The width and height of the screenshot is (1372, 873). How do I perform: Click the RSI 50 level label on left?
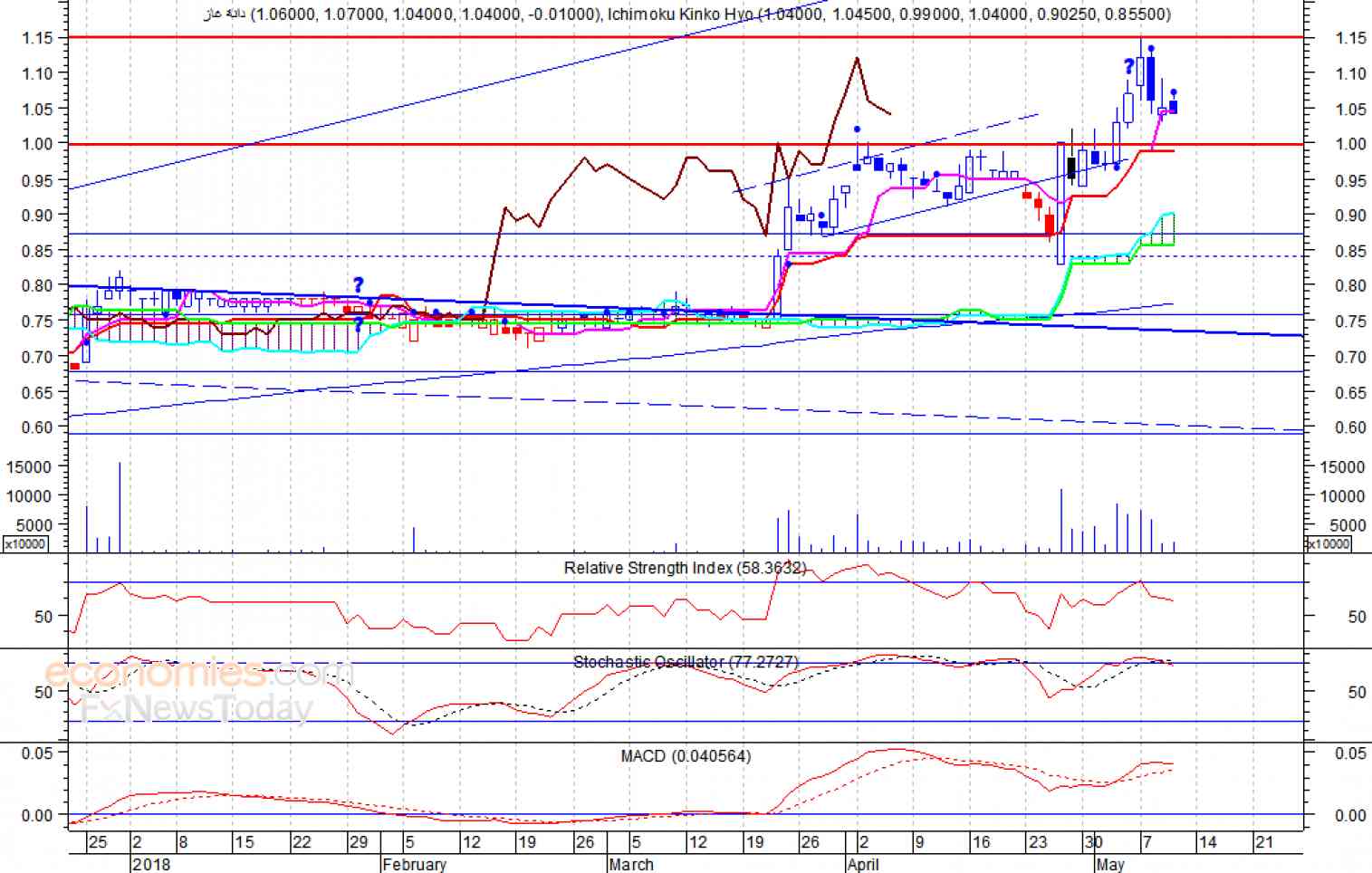[x=43, y=617]
